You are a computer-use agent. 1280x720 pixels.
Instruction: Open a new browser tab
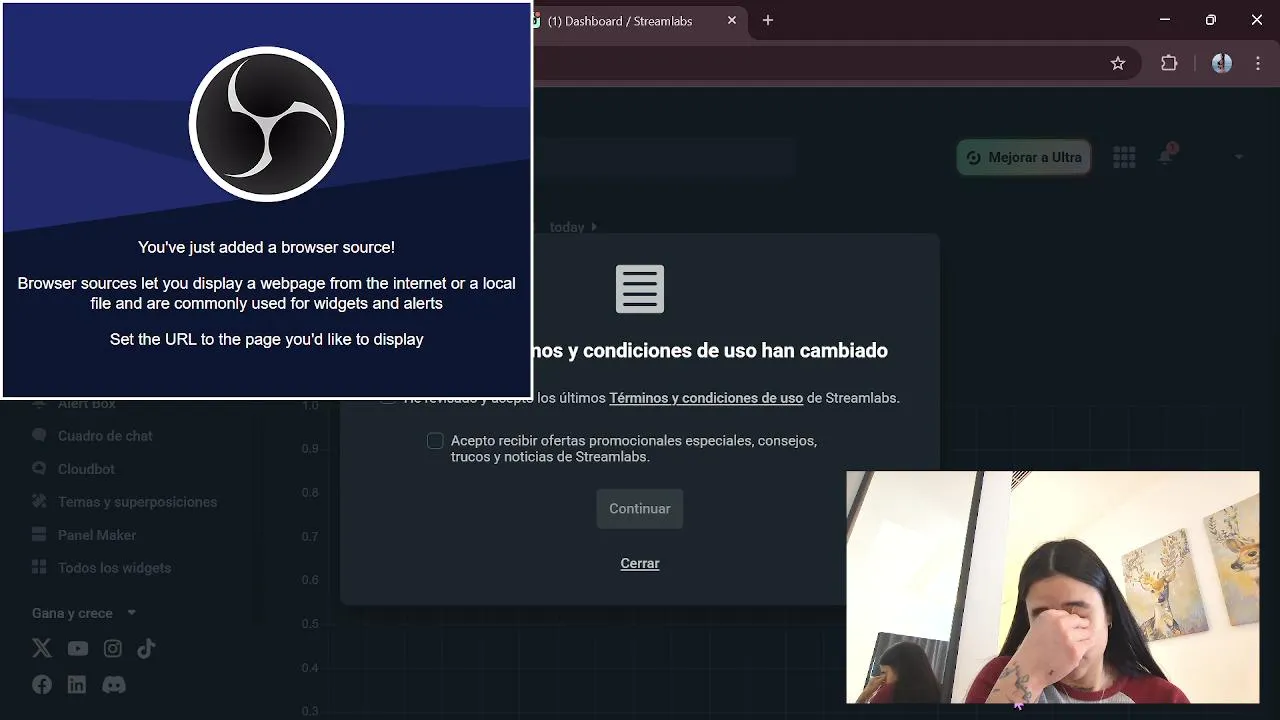[x=768, y=20]
